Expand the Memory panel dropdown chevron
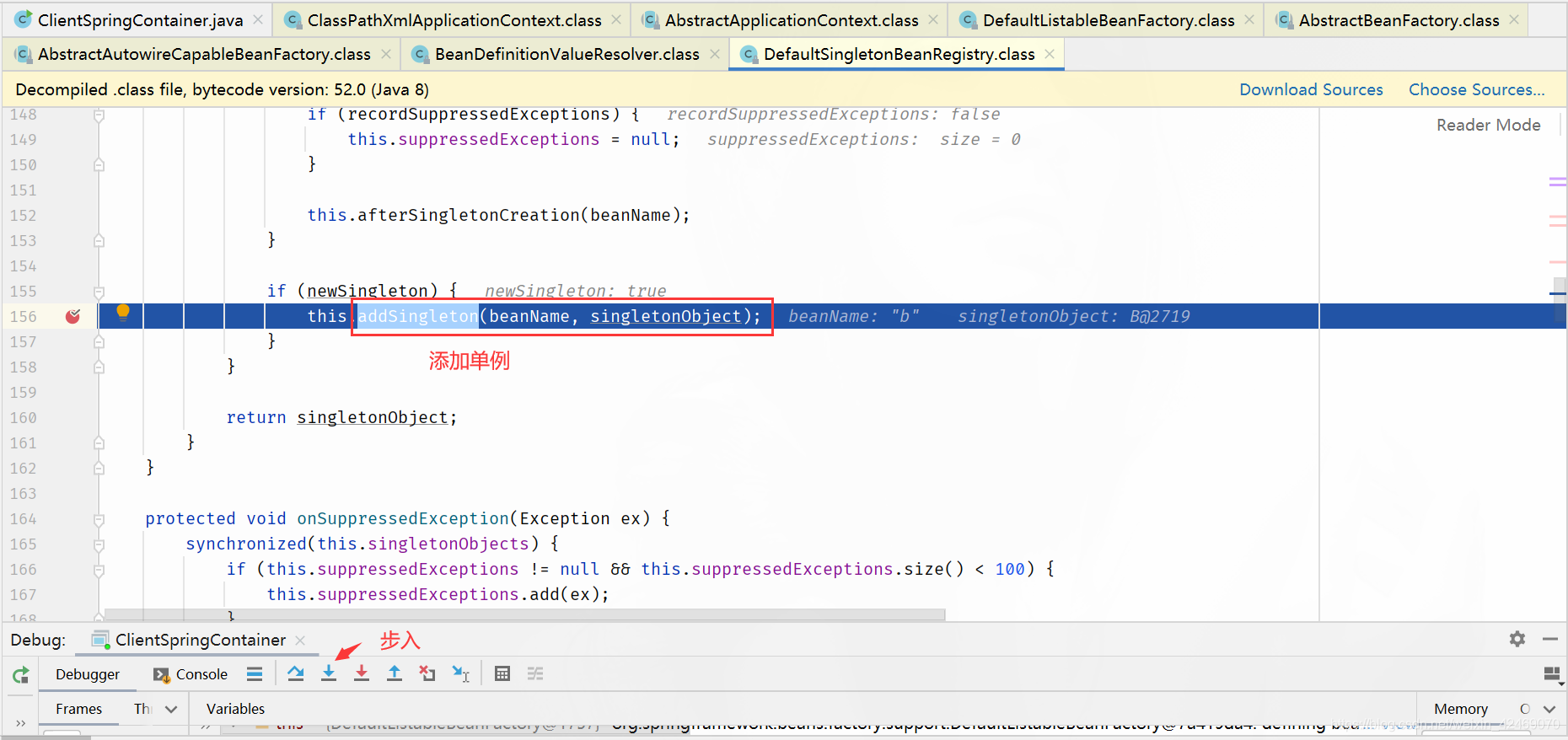Screen dimensions: 1568x740 (1549, 709)
